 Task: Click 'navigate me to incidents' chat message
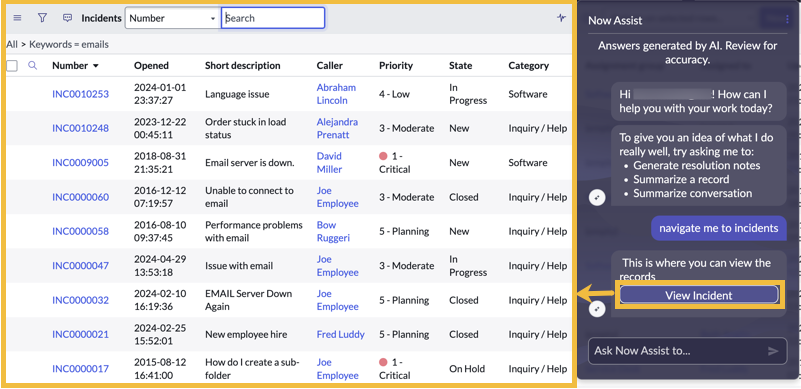[718, 228]
